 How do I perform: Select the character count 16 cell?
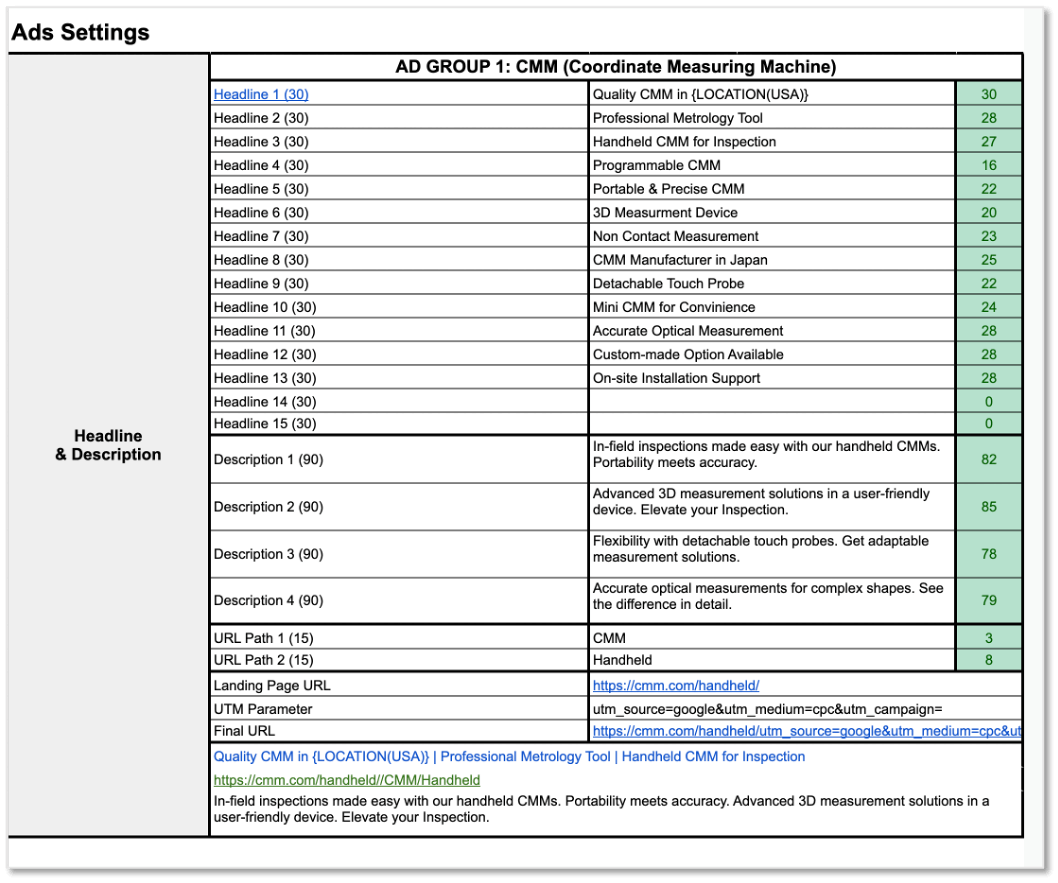tap(988, 165)
